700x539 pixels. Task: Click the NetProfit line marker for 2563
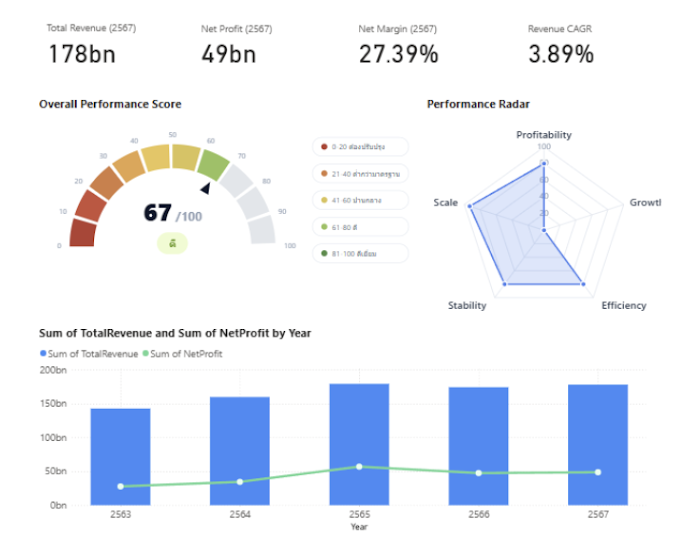[x=121, y=486]
